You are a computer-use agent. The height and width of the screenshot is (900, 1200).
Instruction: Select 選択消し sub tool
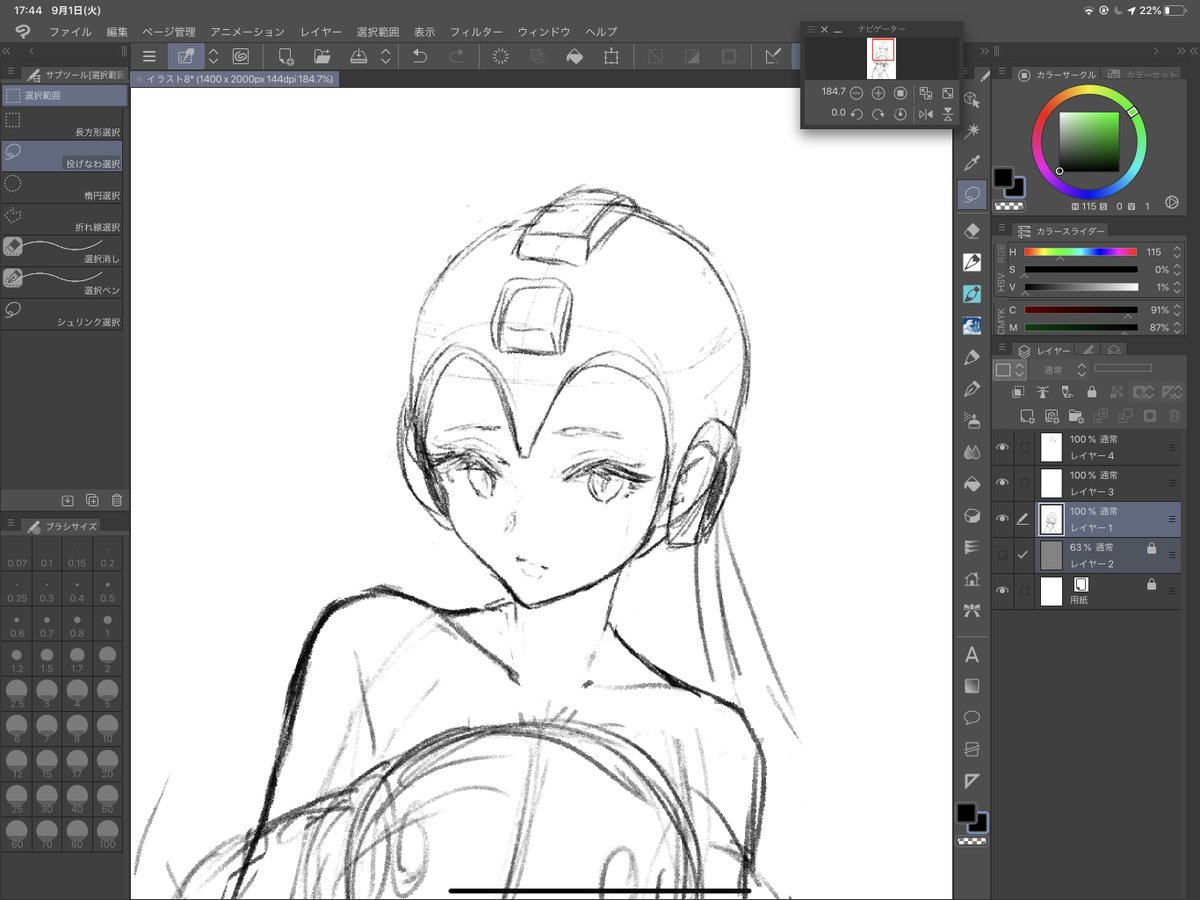[64, 251]
